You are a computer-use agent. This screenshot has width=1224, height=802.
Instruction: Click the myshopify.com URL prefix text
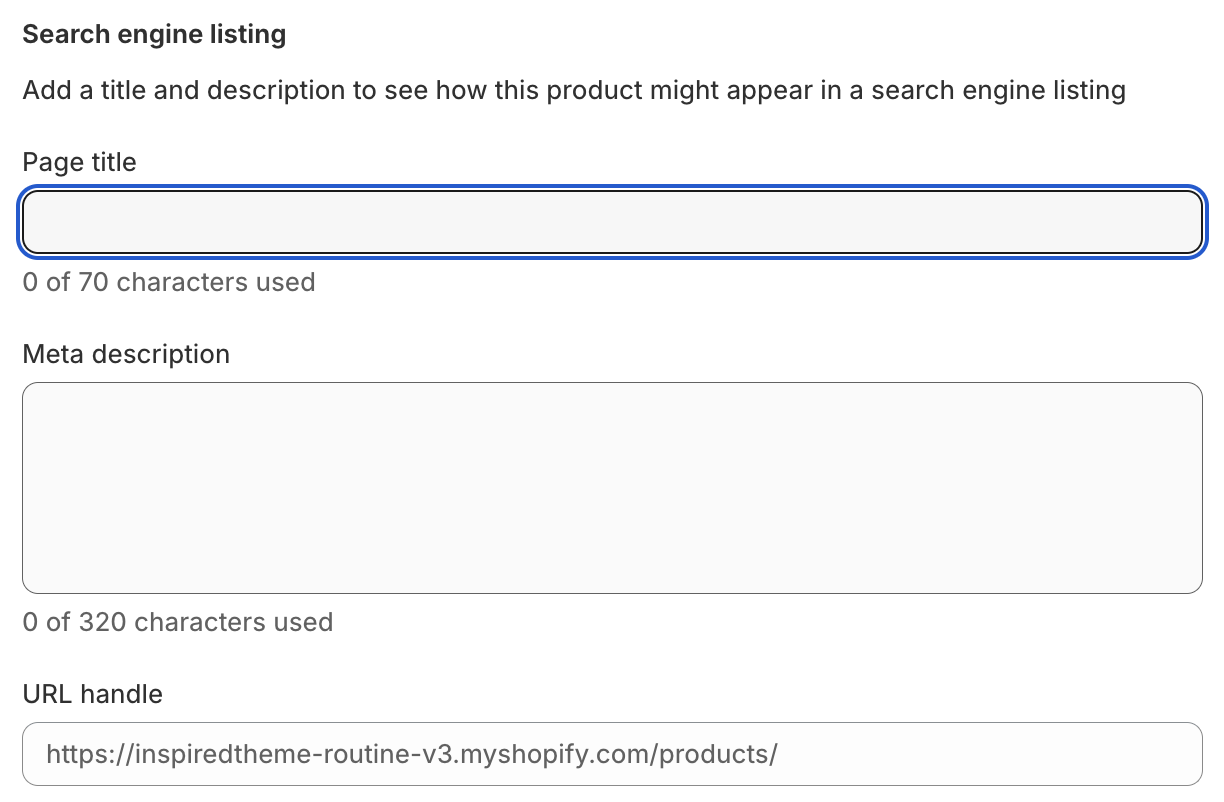(411, 754)
